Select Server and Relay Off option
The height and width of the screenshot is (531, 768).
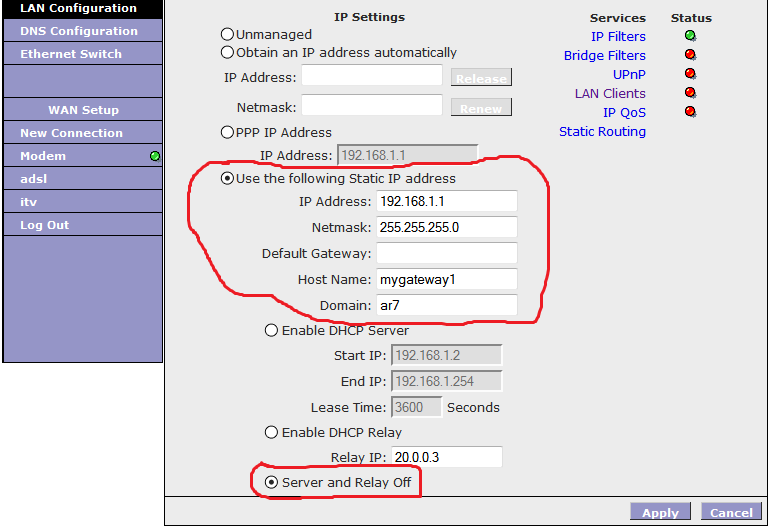271,483
